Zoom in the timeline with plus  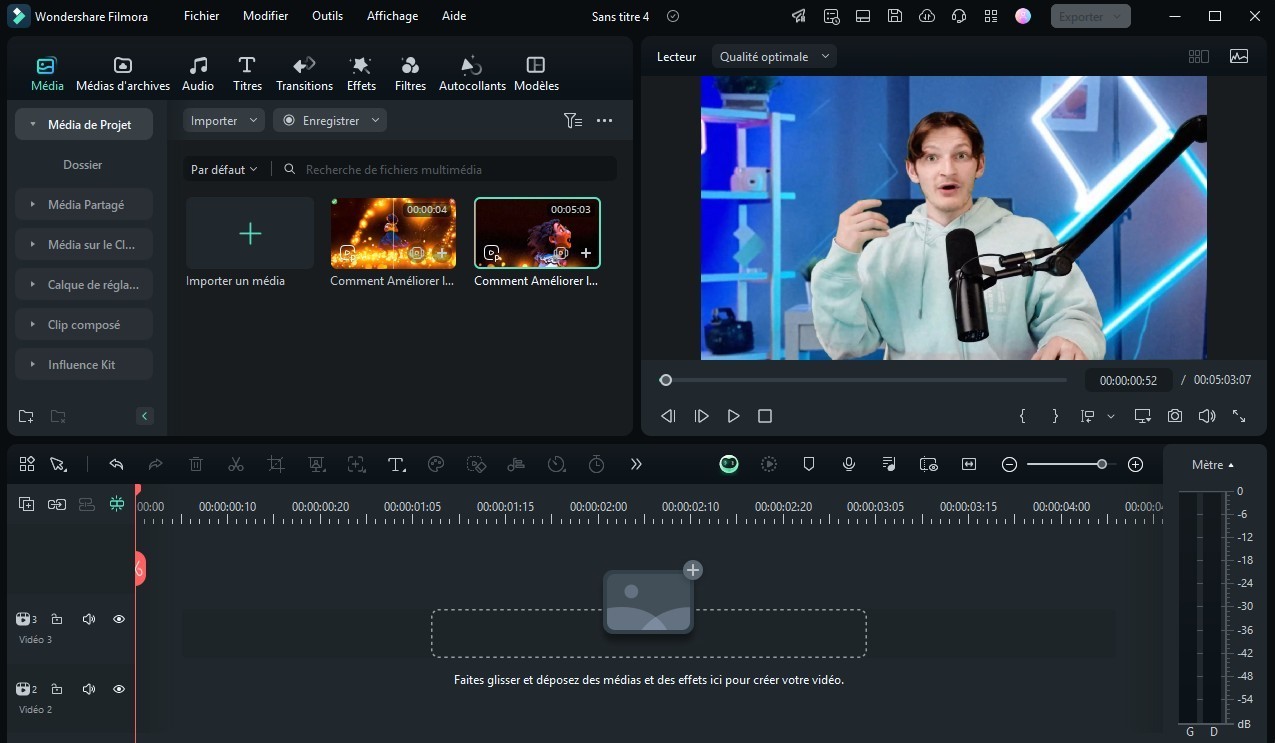coord(1135,464)
